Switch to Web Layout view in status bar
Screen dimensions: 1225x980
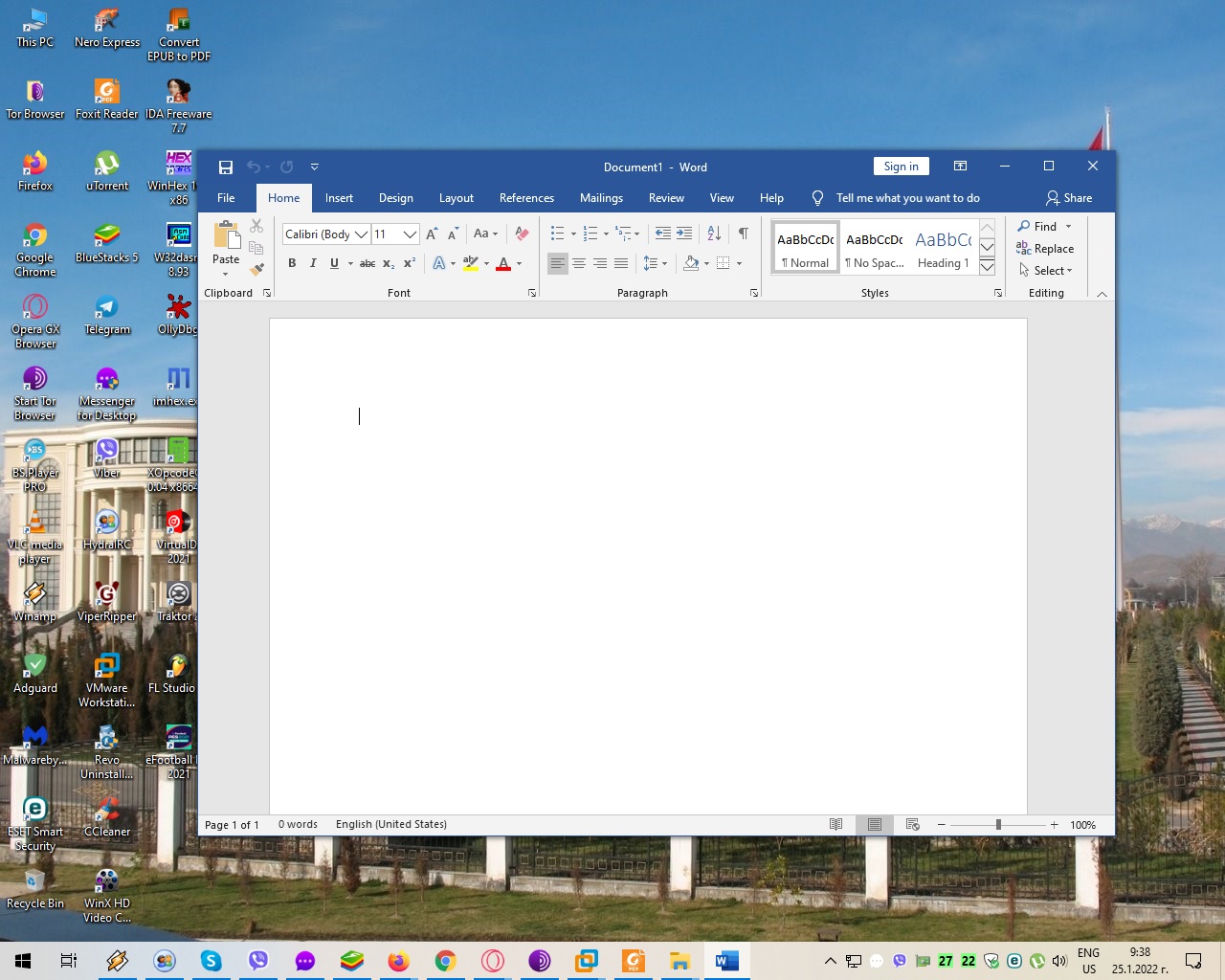point(913,825)
